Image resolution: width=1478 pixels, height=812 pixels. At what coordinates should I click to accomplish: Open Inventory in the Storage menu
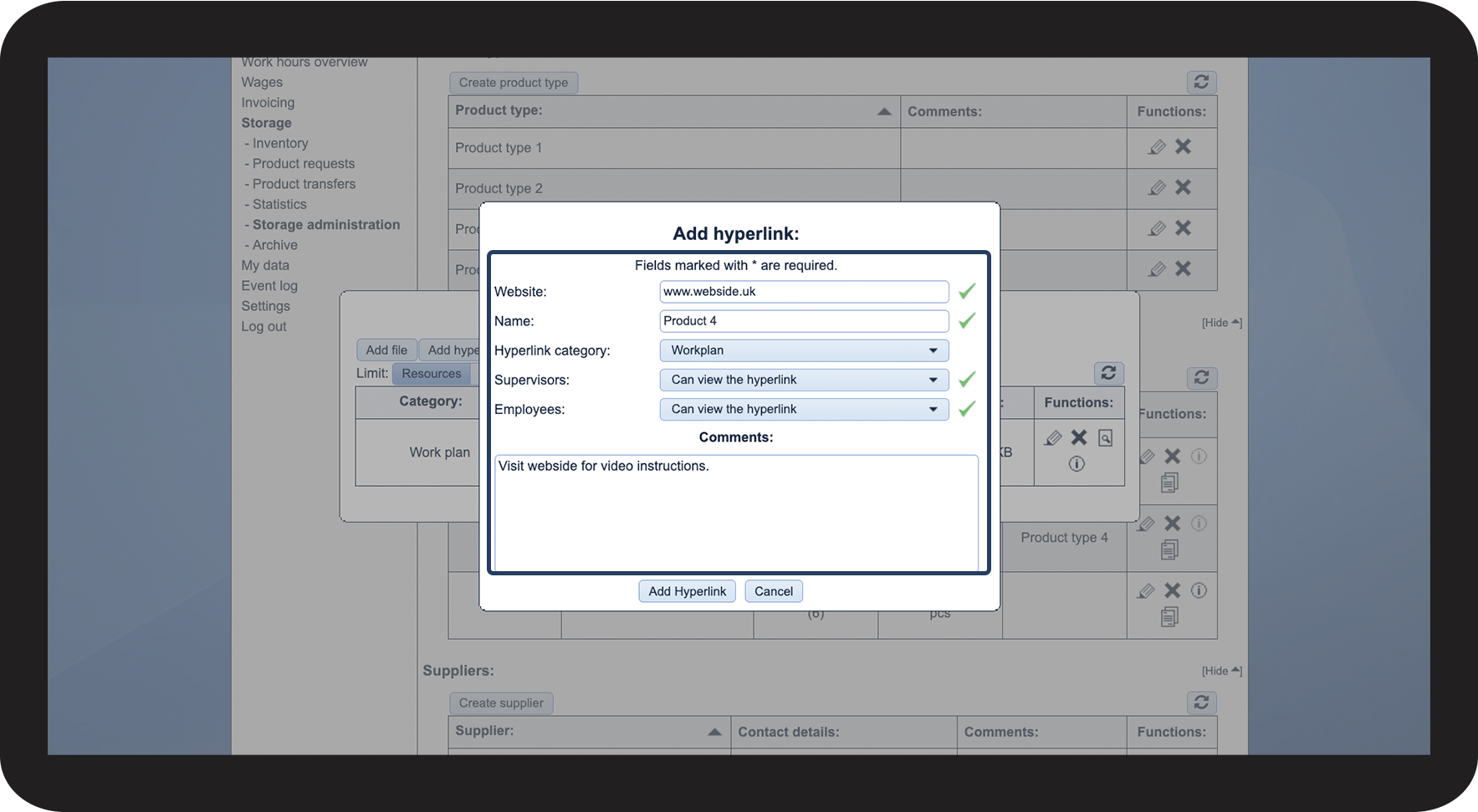pyautogui.click(x=280, y=144)
